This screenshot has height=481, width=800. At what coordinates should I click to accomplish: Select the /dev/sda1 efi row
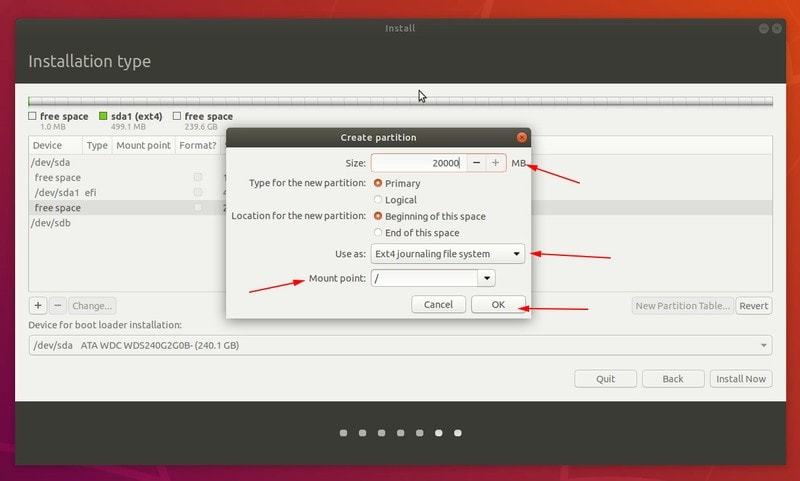pos(65,192)
